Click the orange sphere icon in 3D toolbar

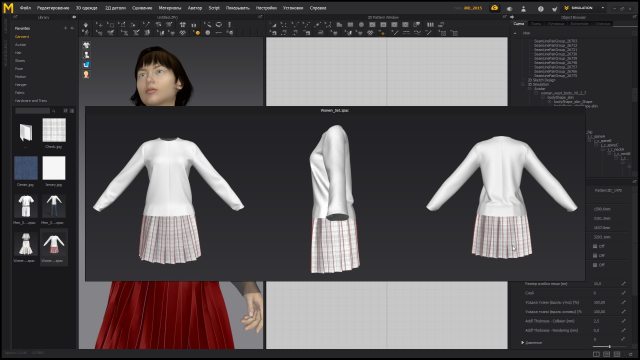click(x=198, y=33)
